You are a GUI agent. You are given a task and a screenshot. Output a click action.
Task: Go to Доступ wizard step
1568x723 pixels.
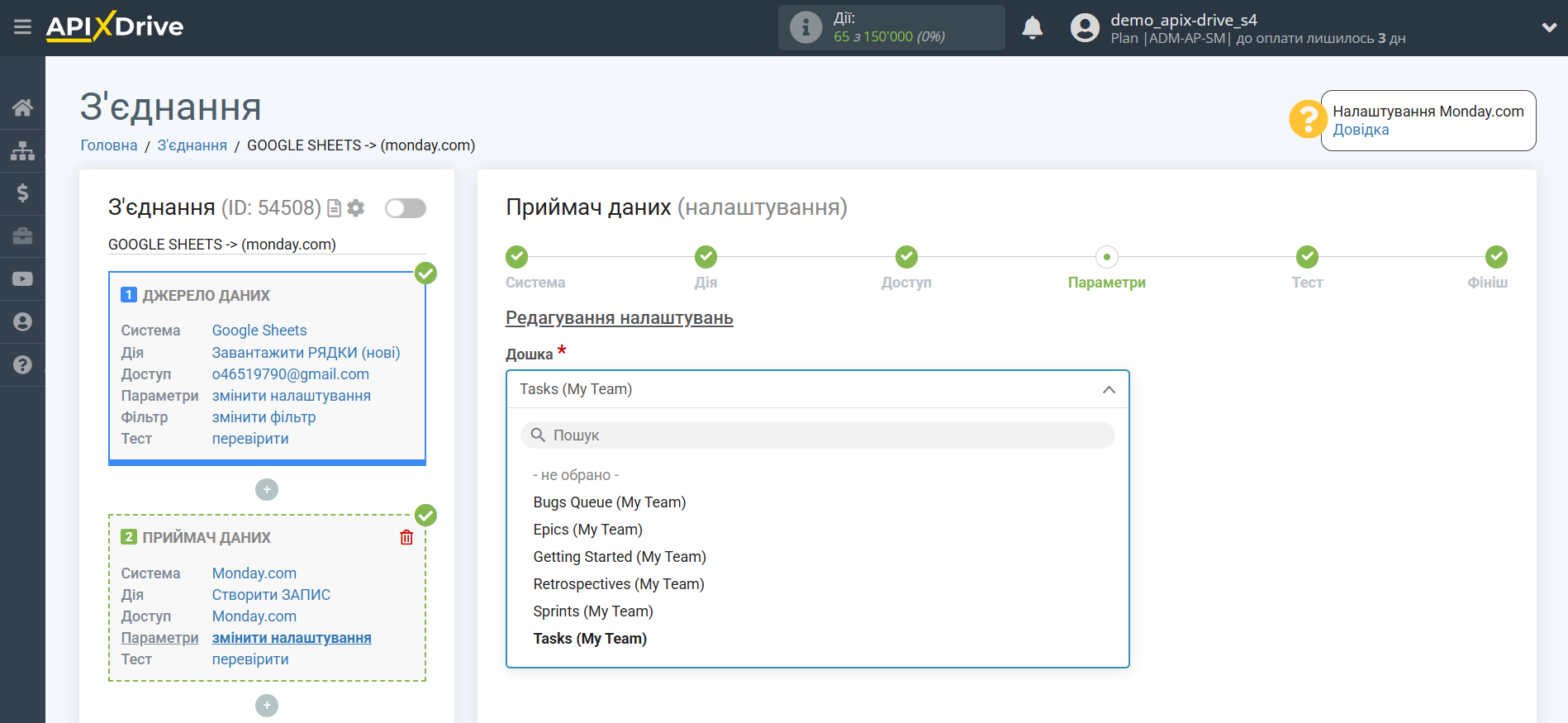click(x=907, y=257)
